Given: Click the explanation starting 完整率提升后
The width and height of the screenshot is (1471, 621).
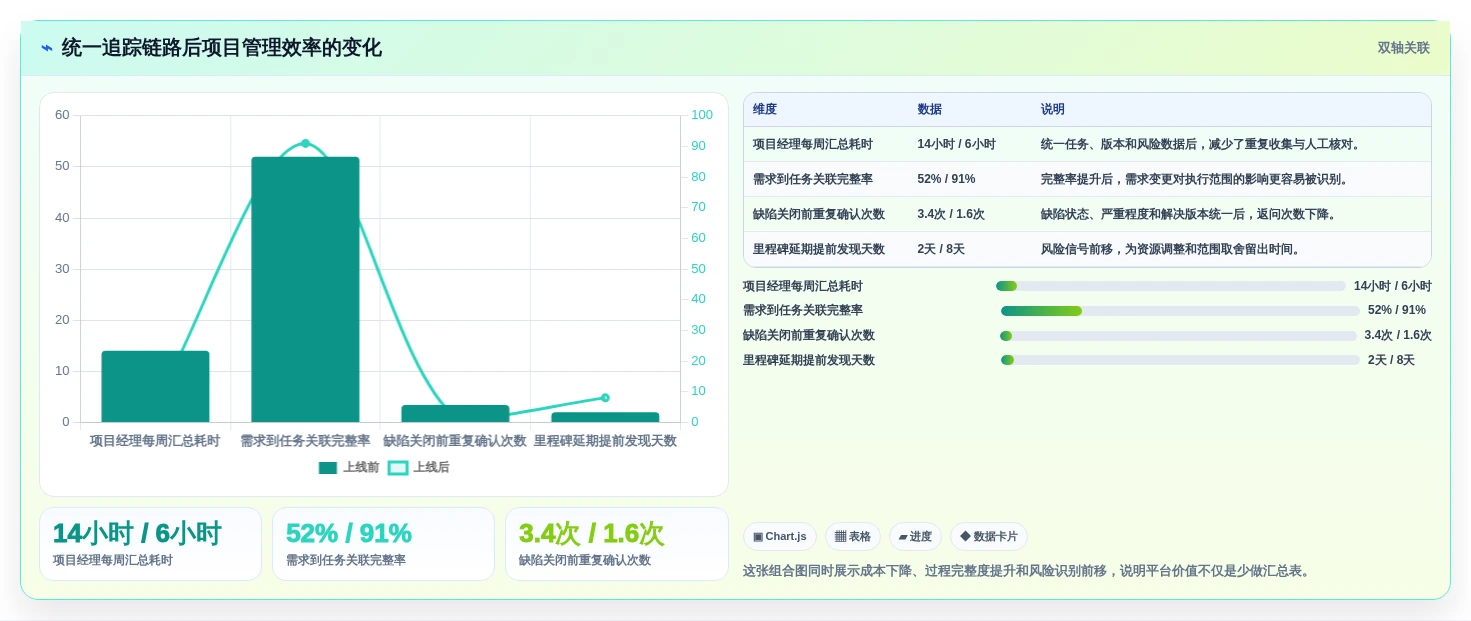Looking at the screenshot, I should tap(1195, 180).
